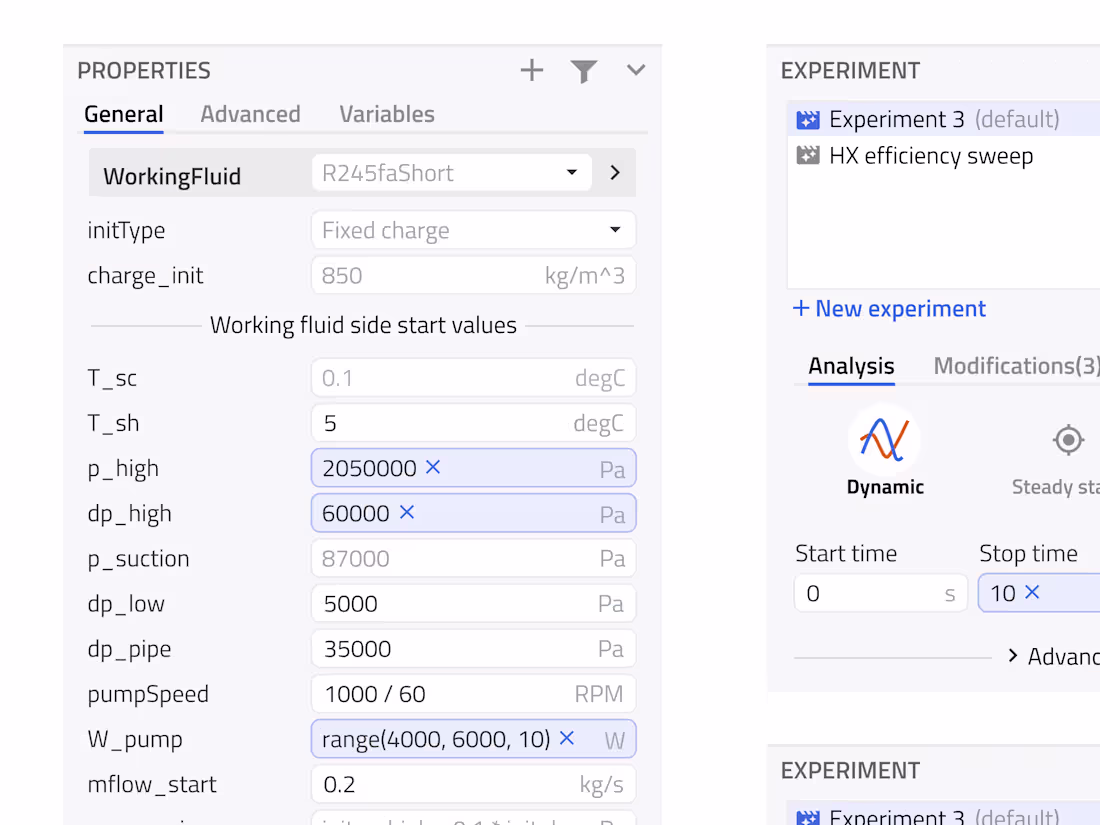
Task: Click the New experiment link
Action: [x=888, y=308]
